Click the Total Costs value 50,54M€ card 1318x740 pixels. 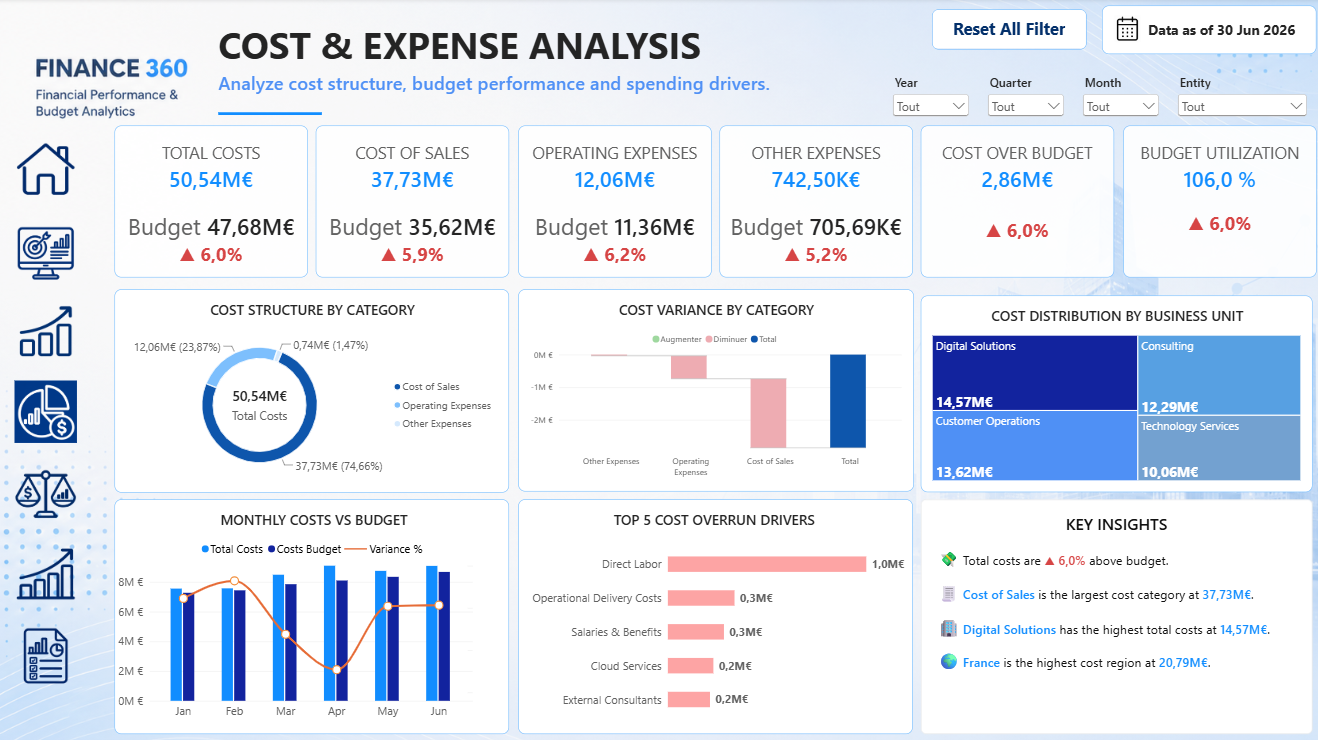tap(211, 201)
